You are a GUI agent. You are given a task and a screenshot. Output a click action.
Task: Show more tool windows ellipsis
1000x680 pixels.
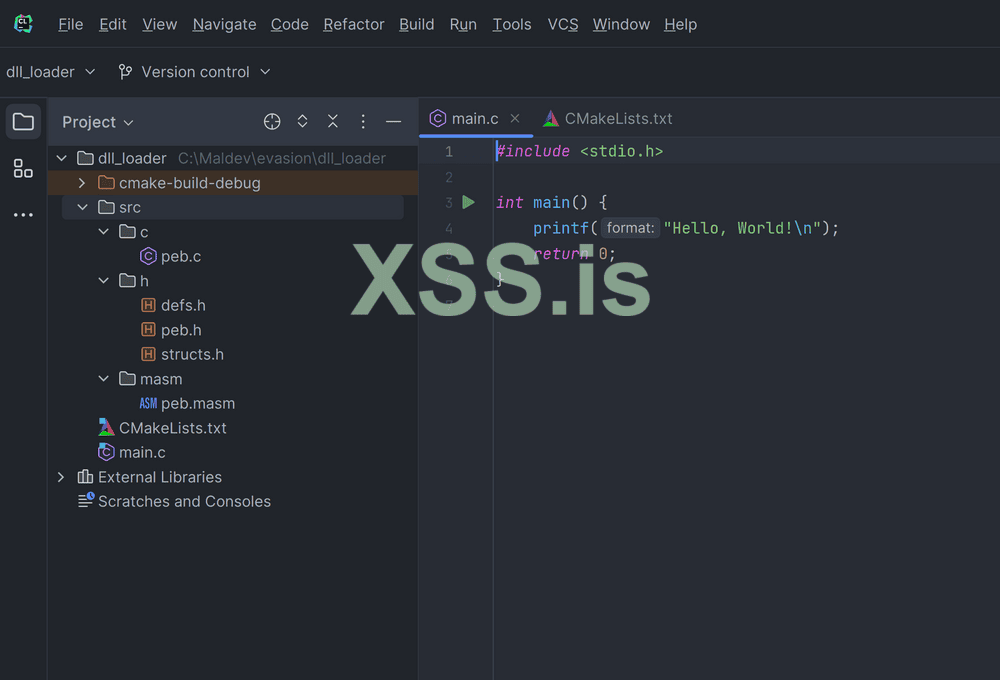[x=23, y=215]
